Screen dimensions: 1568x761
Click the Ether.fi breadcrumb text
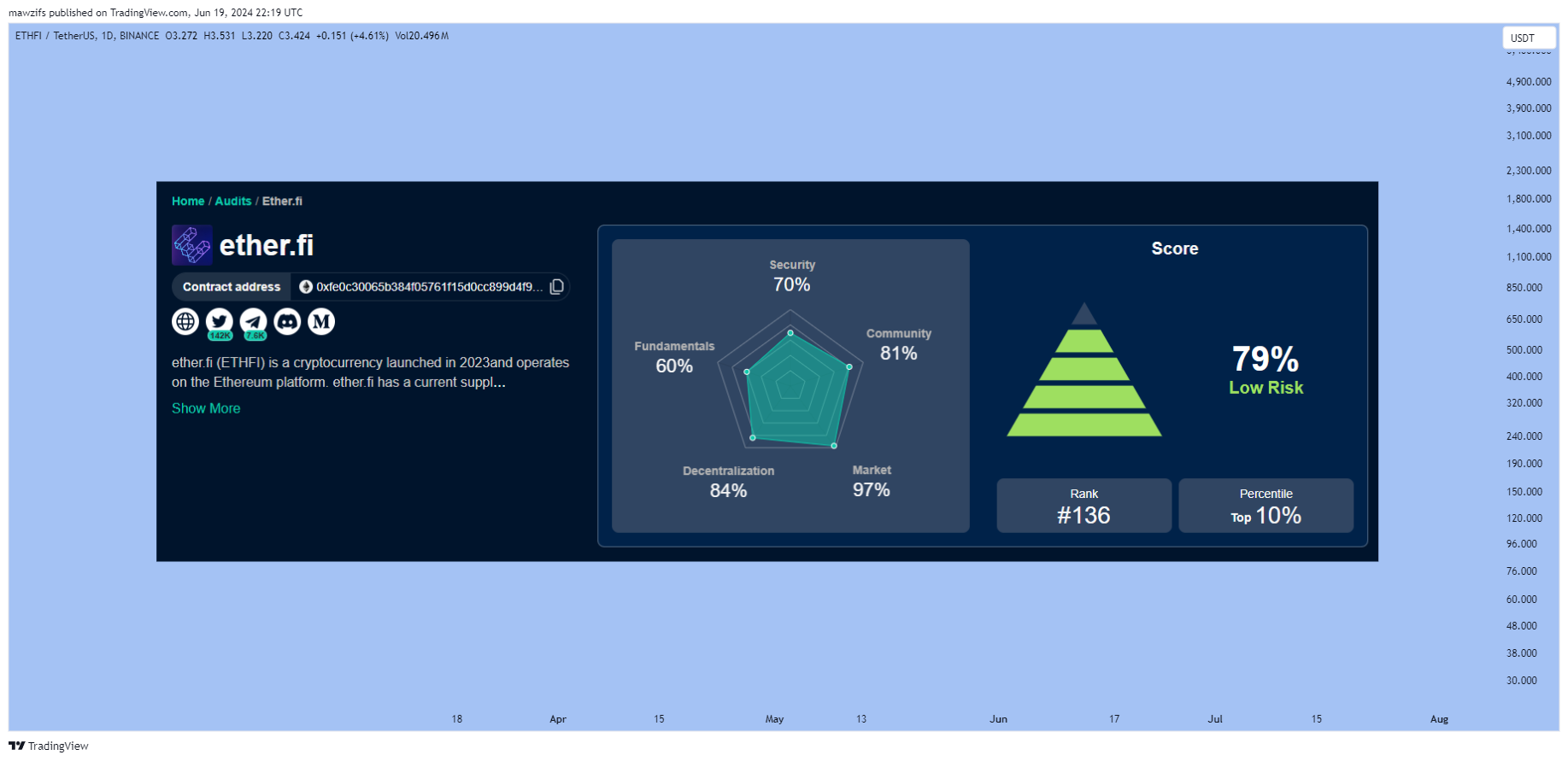pyautogui.click(x=282, y=202)
